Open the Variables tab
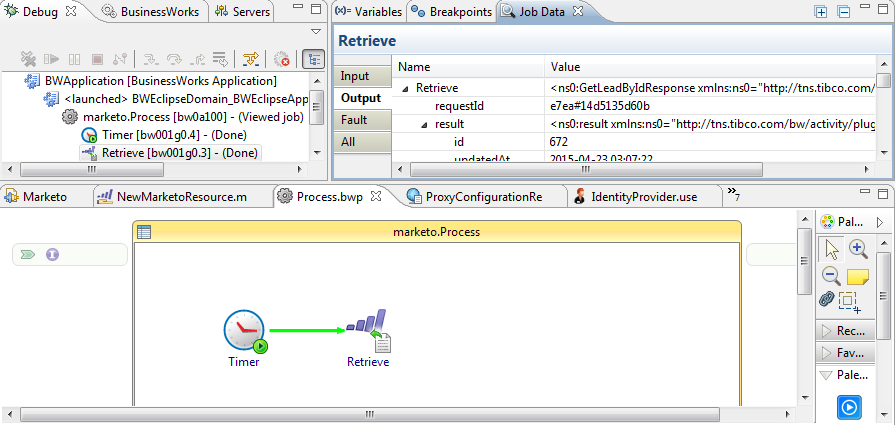This screenshot has height=425, width=895. click(368, 11)
